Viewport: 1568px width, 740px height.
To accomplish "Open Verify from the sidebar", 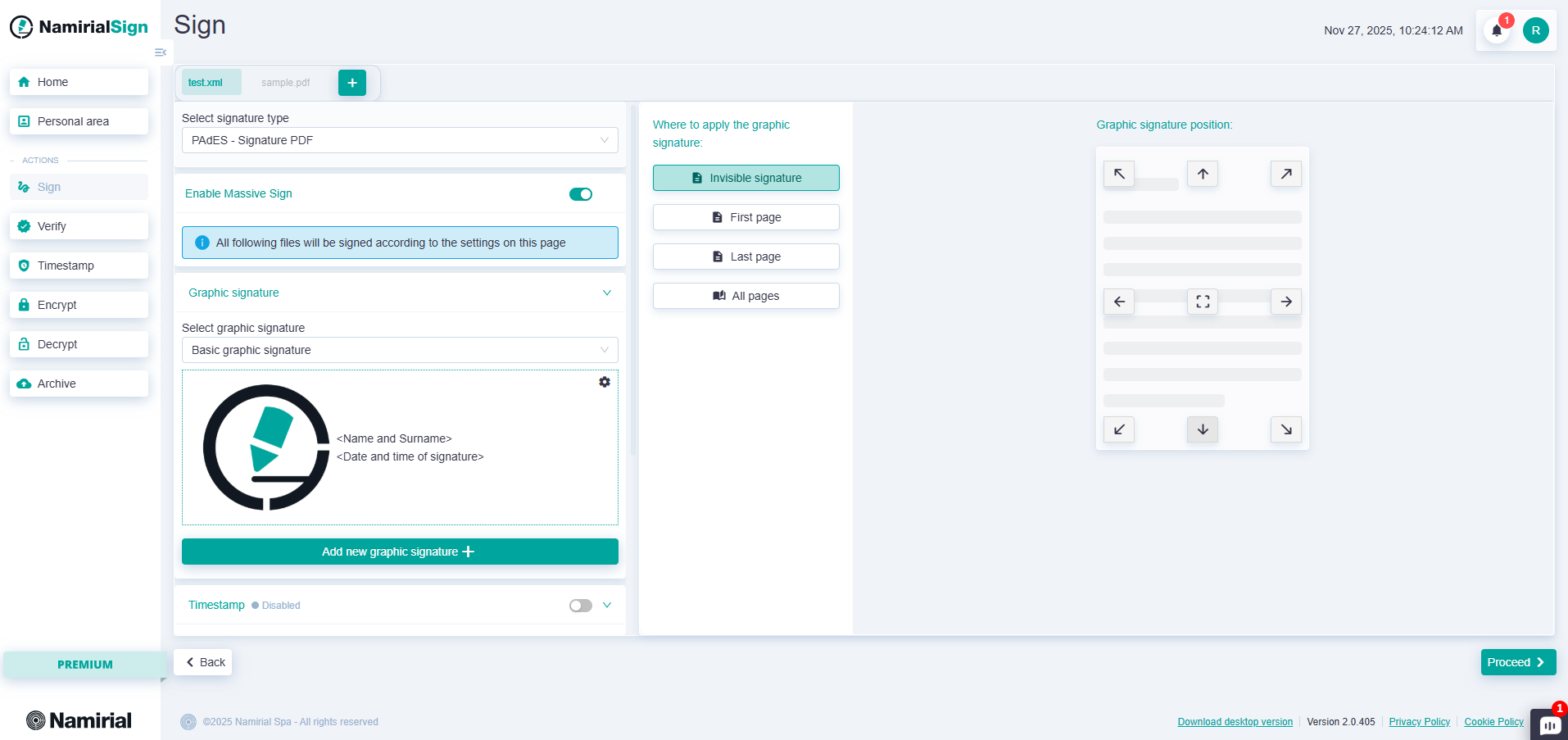I will click(79, 226).
